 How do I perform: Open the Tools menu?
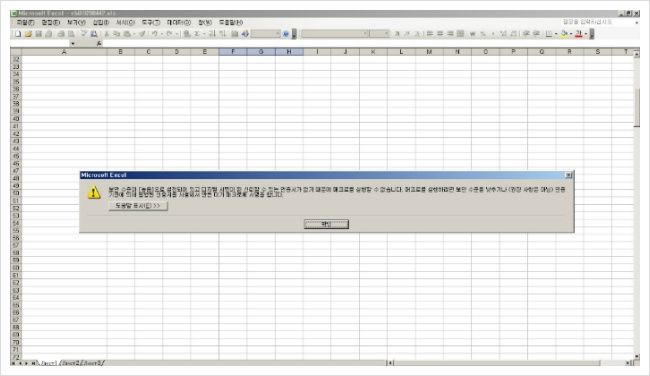coord(150,22)
